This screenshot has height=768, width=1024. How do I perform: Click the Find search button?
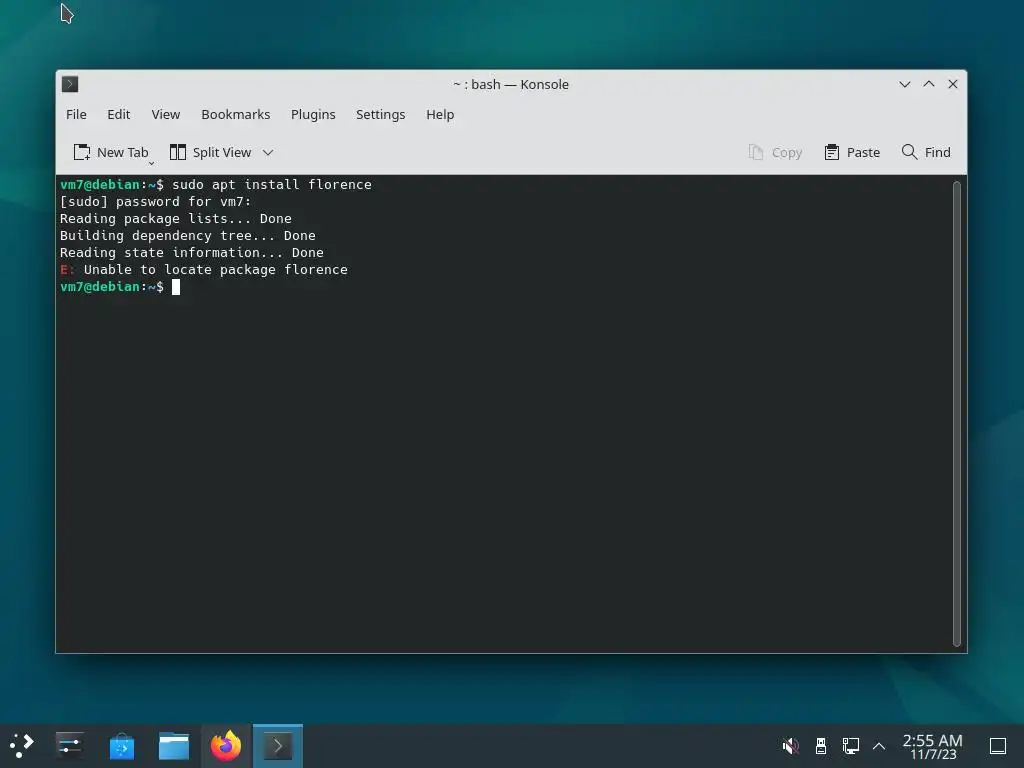(x=926, y=152)
